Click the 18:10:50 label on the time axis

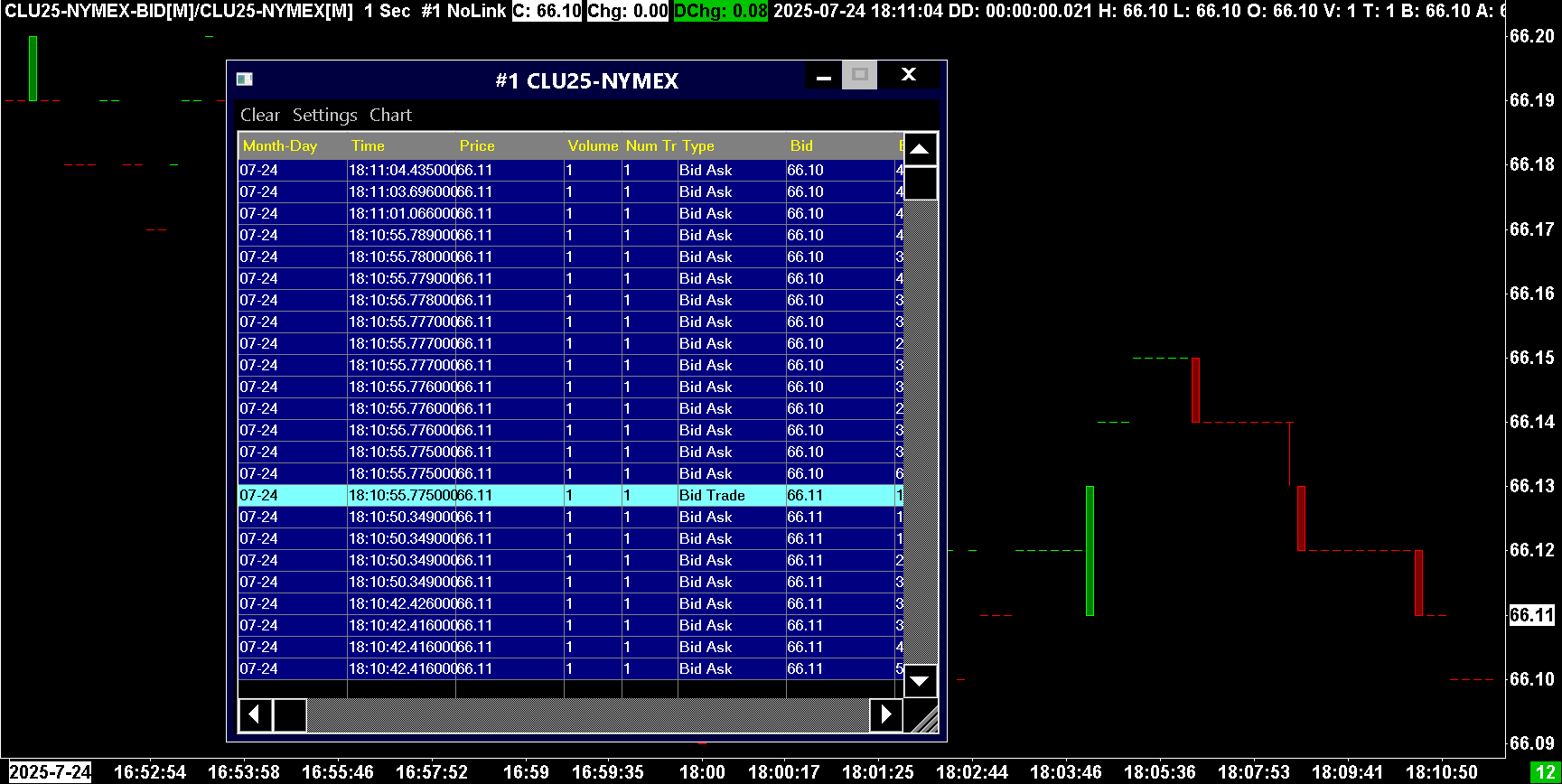click(1442, 772)
